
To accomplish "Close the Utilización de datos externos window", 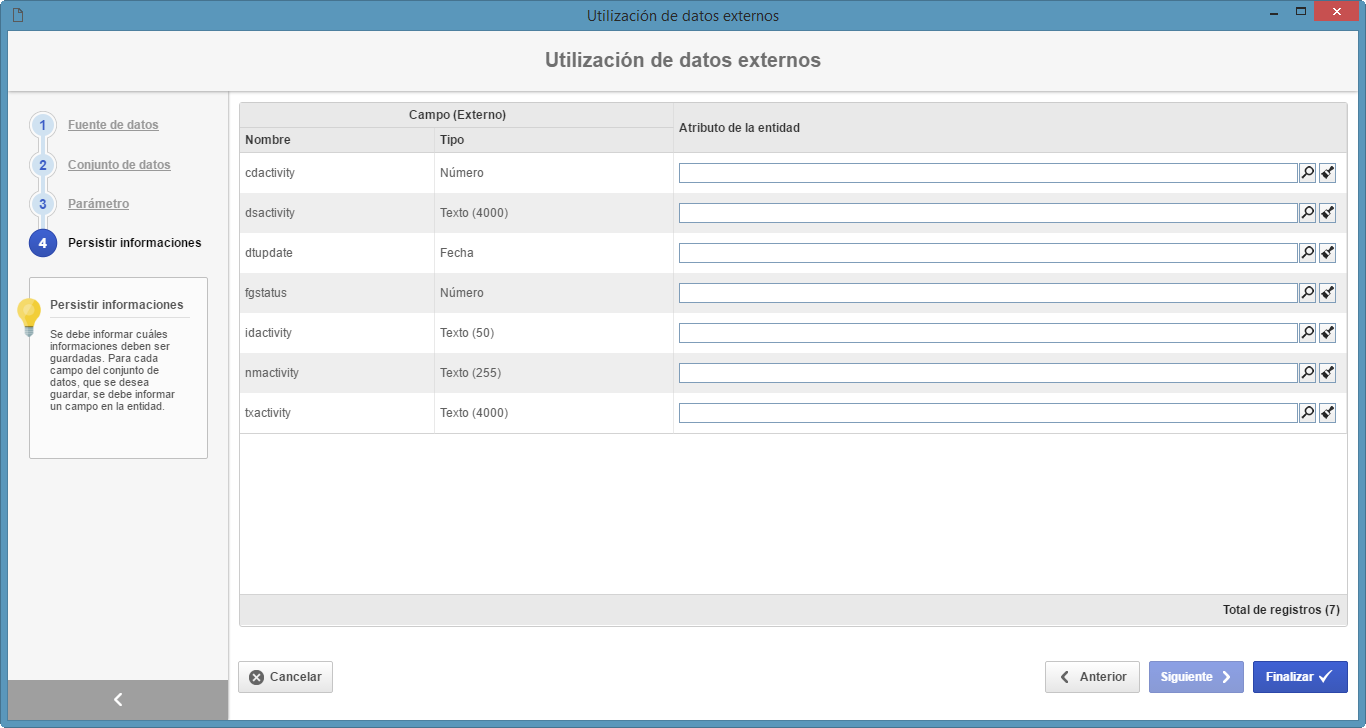I will (x=1337, y=12).
